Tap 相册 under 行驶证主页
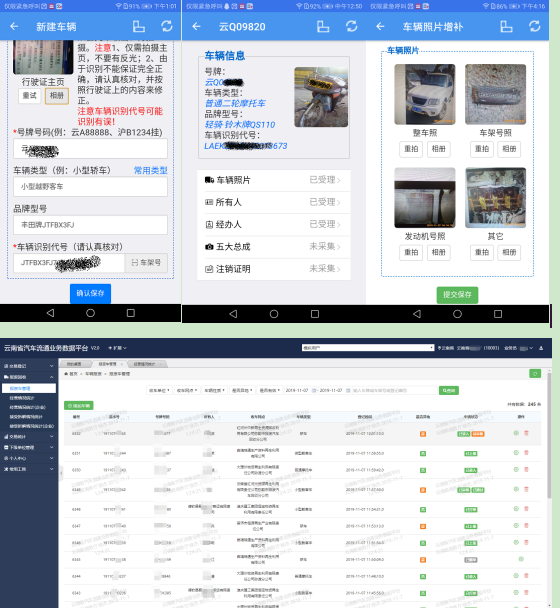 (x=57, y=96)
